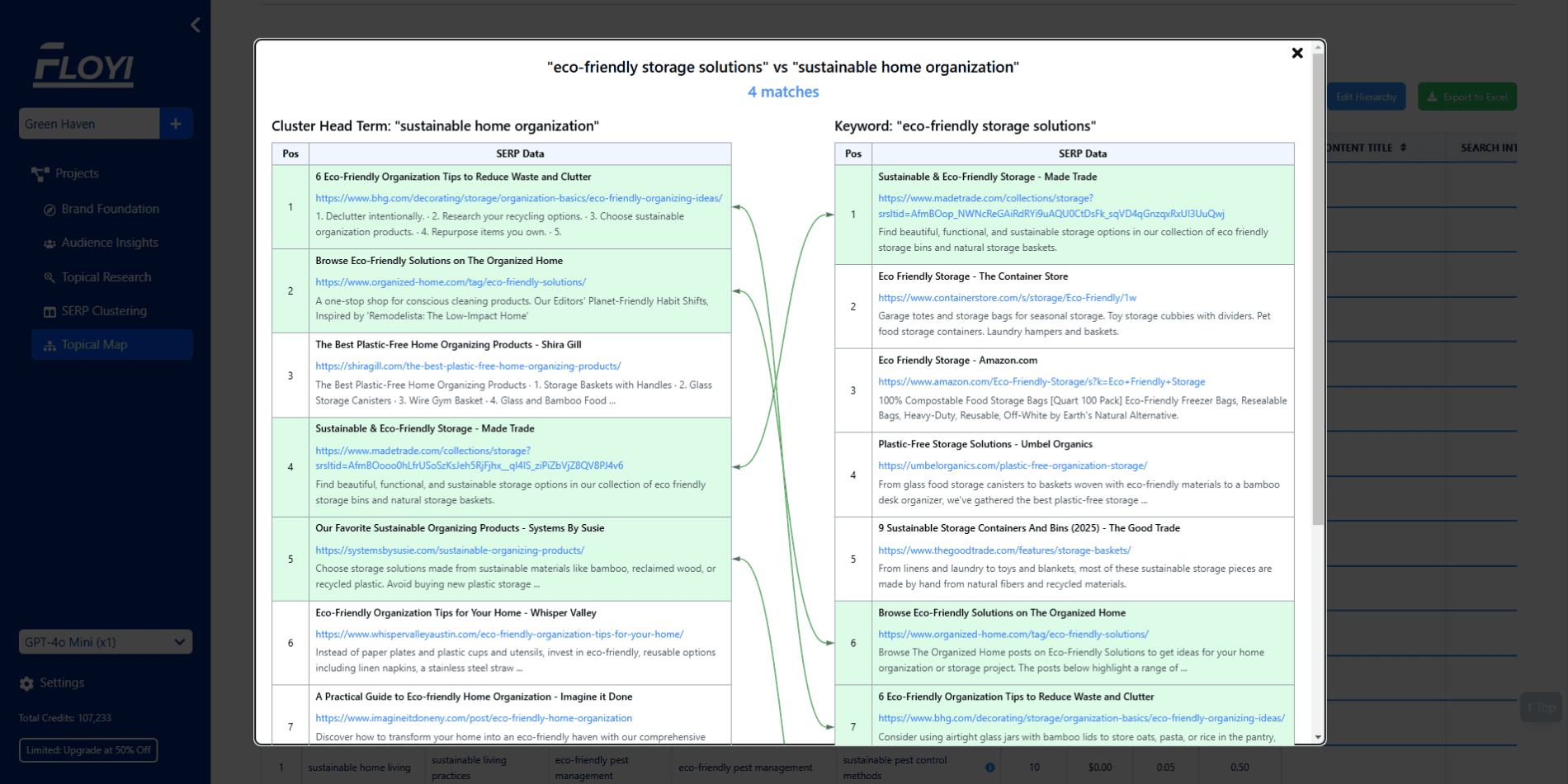Open madetrade.com link in keyword table
This screenshot has width=1568, height=784.
tap(1051, 206)
